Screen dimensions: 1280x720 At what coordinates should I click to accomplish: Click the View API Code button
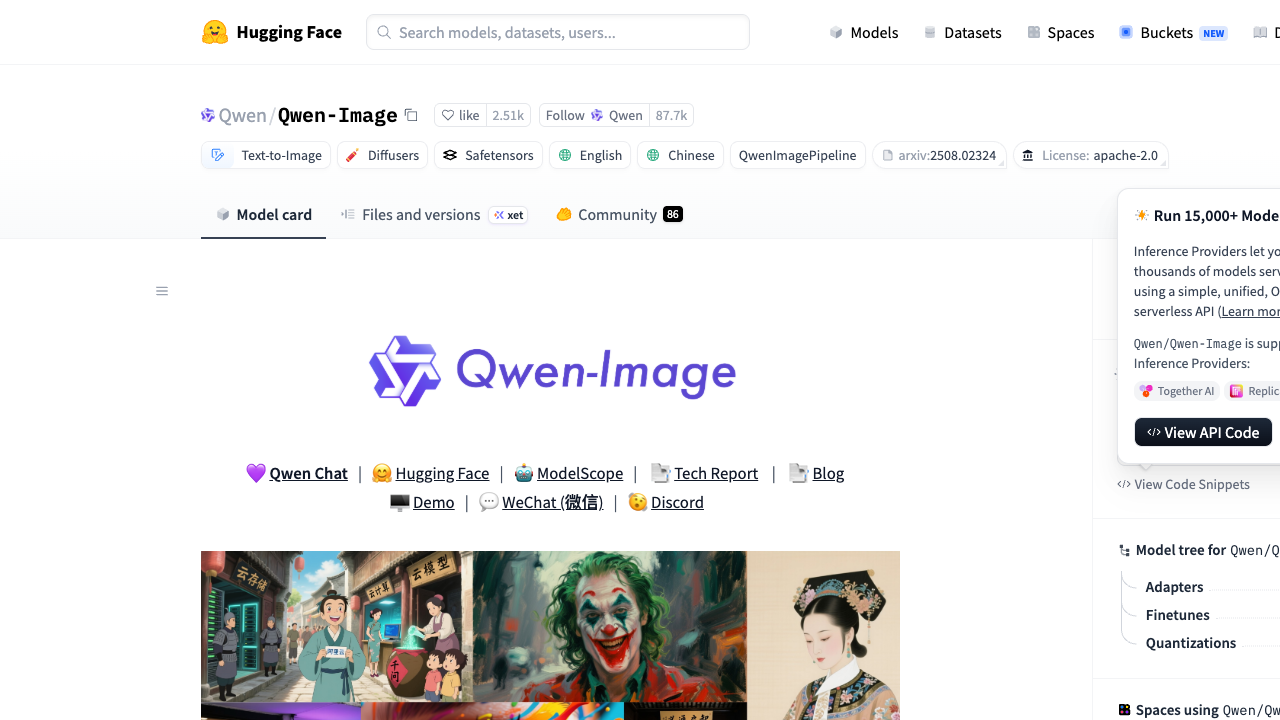pyautogui.click(x=1203, y=432)
